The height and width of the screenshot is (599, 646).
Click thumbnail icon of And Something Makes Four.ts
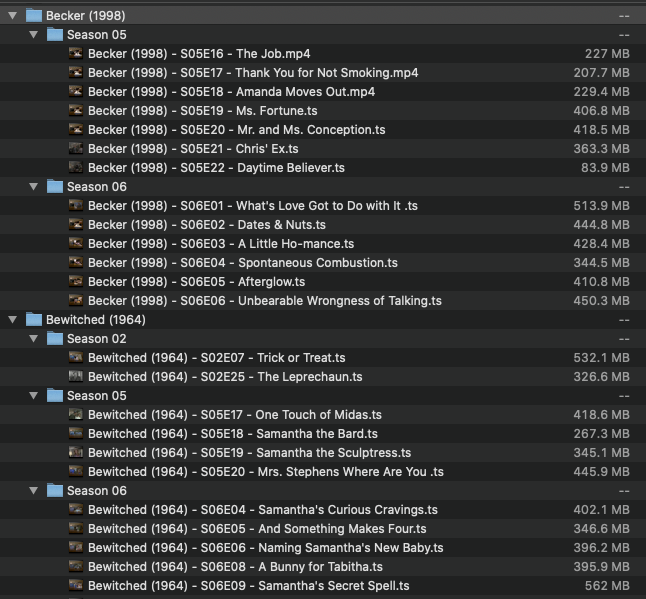pos(76,528)
